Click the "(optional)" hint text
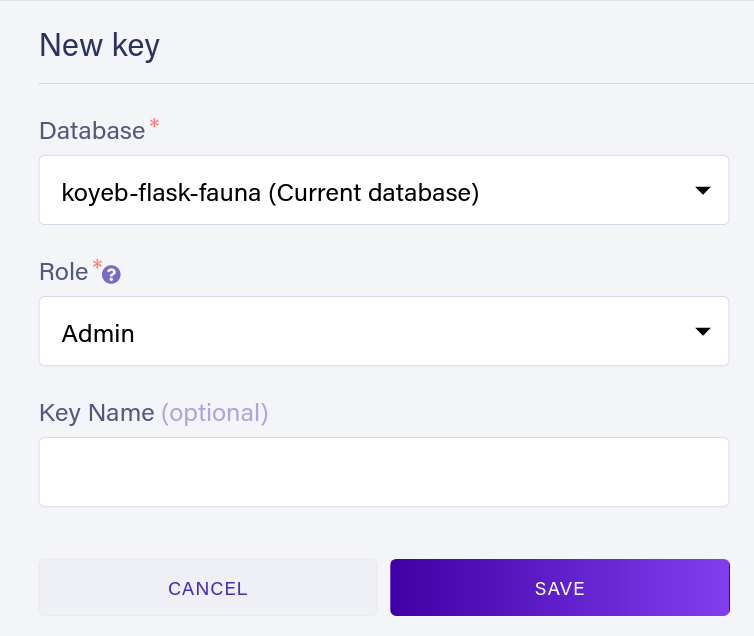 coord(214,413)
